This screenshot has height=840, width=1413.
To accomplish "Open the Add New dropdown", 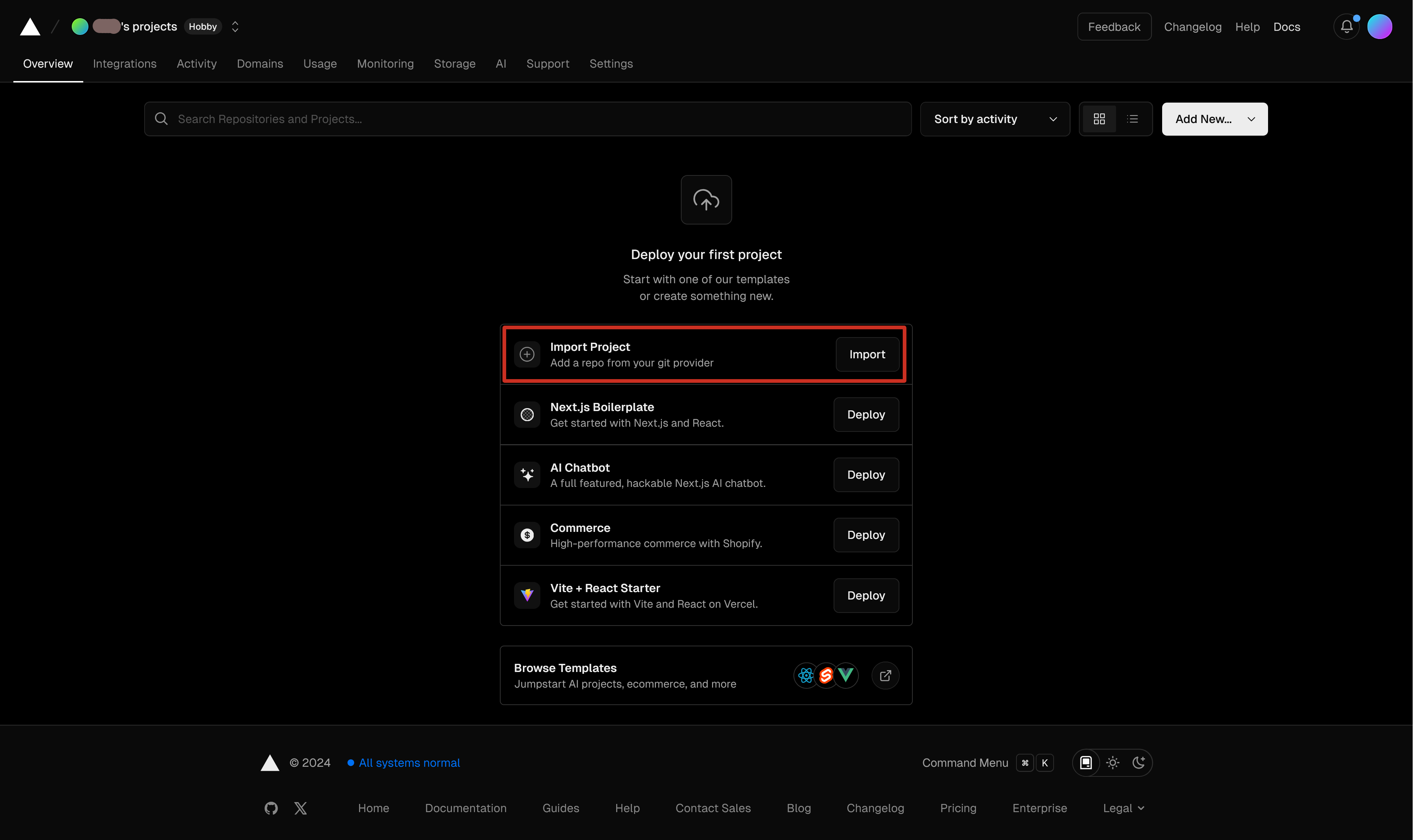I will (x=1215, y=119).
